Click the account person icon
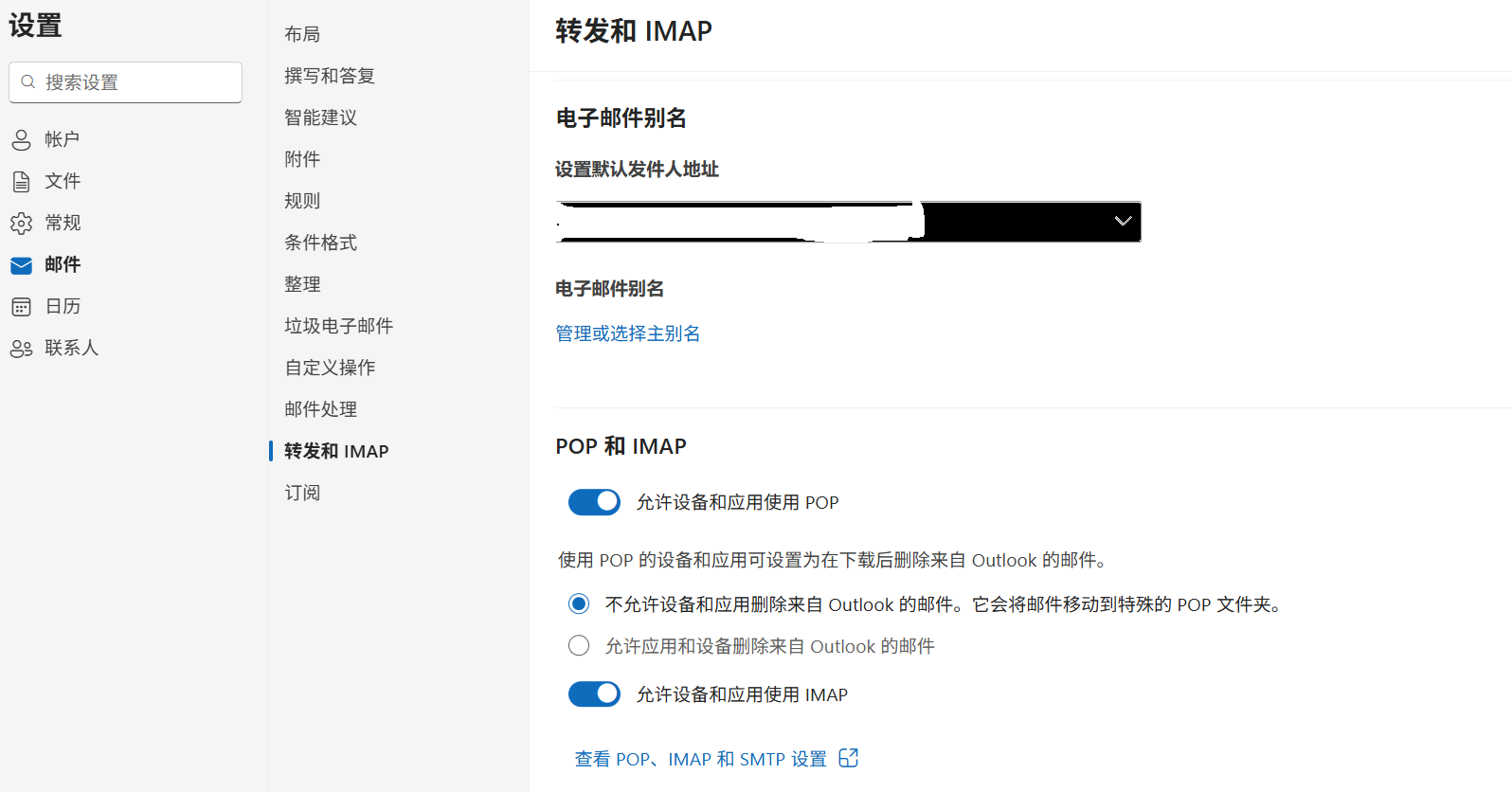1512x792 pixels. click(x=21, y=140)
